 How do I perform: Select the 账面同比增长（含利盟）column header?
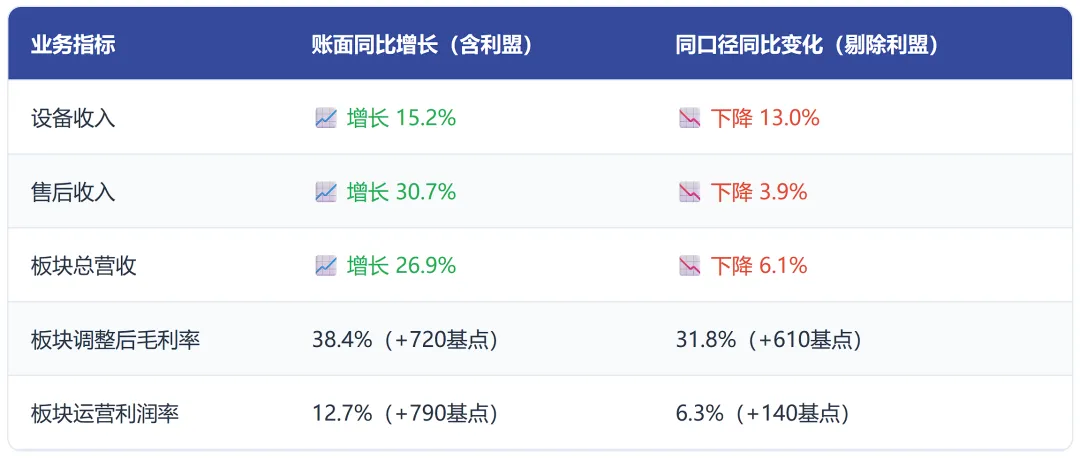(x=423, y=45)
